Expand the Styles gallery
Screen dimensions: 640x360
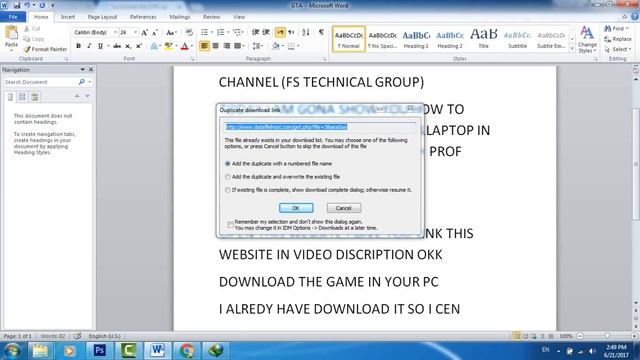tap(572, 49)
